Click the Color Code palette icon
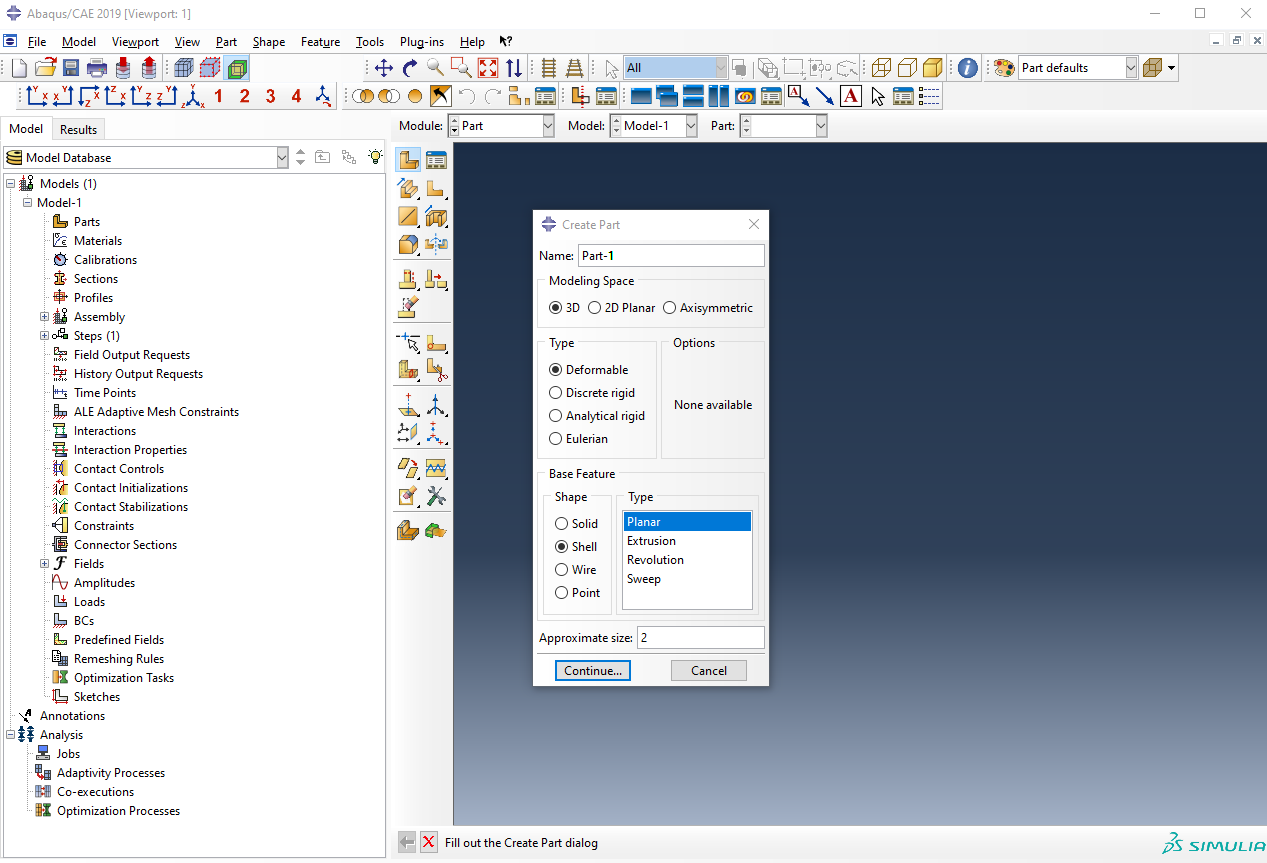Screen dimensions: 1267x863 pos(1003,68)
